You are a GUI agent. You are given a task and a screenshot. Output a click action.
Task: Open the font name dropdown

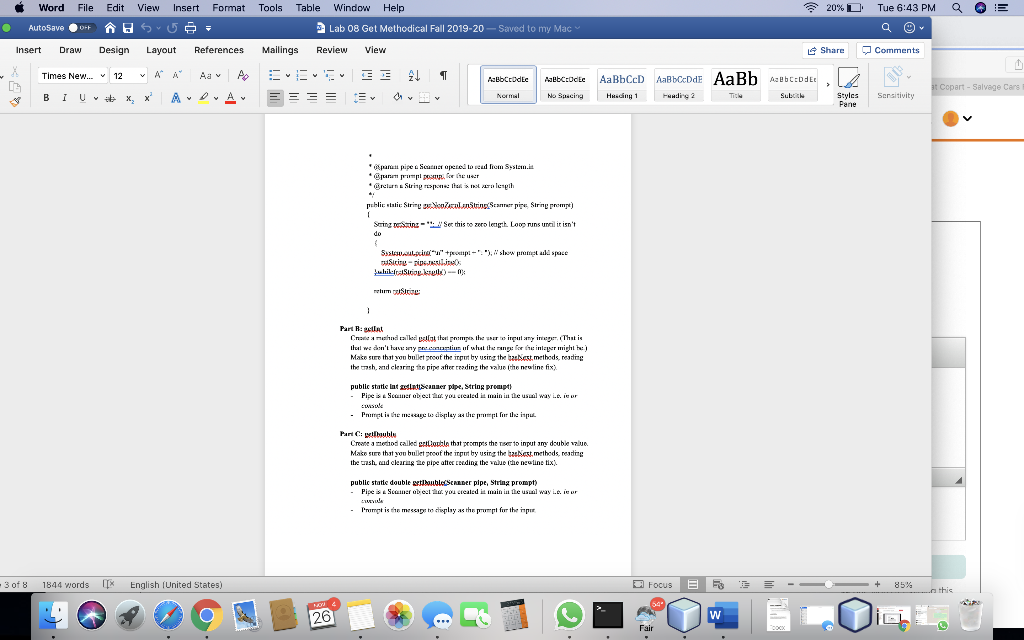(103, 76)
